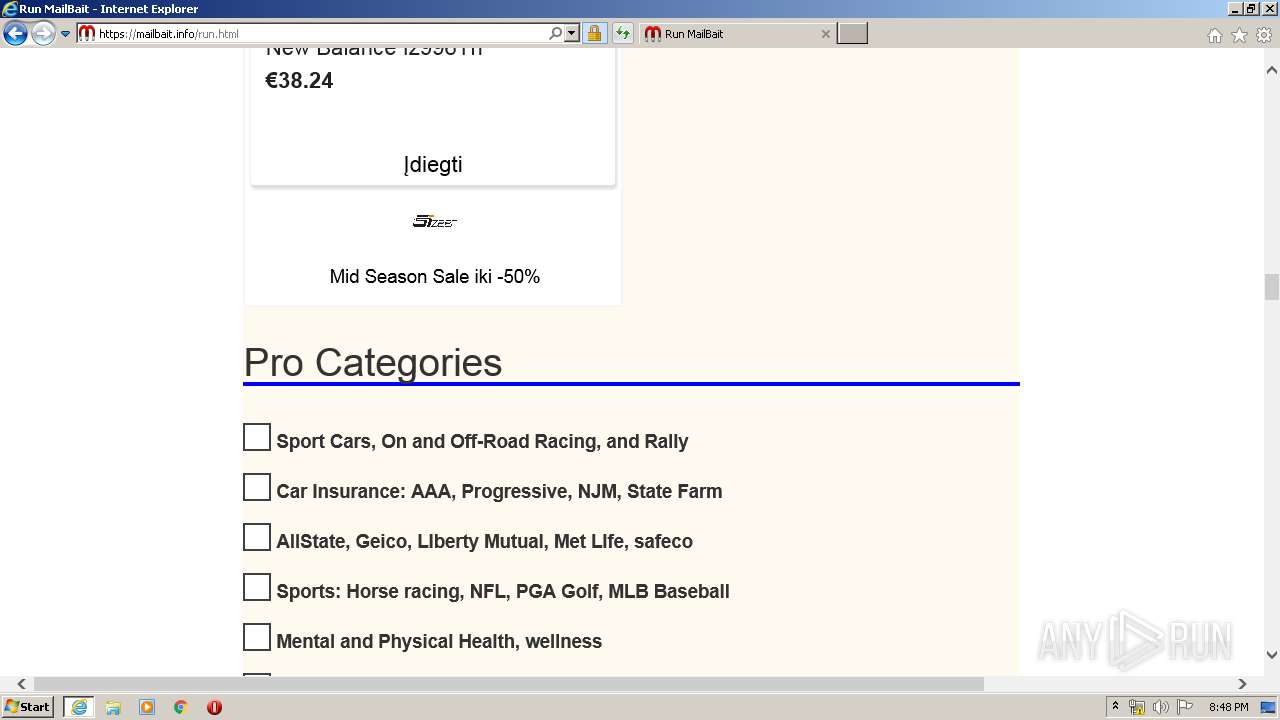Click the network tray icon
The width and height of the screenshot is (1280, 720).
click(x=1137, y=707)
